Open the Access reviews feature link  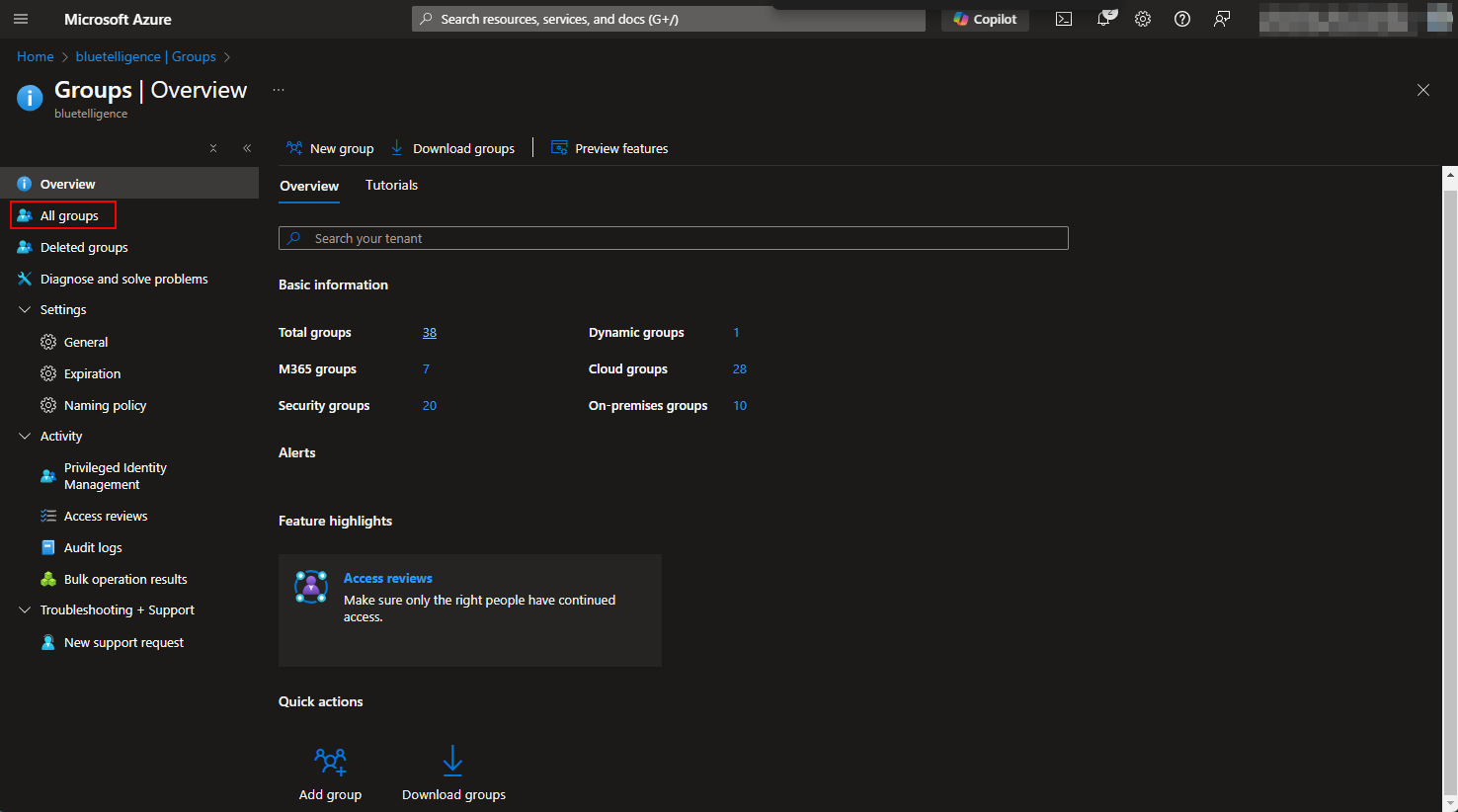pos(387,578)
